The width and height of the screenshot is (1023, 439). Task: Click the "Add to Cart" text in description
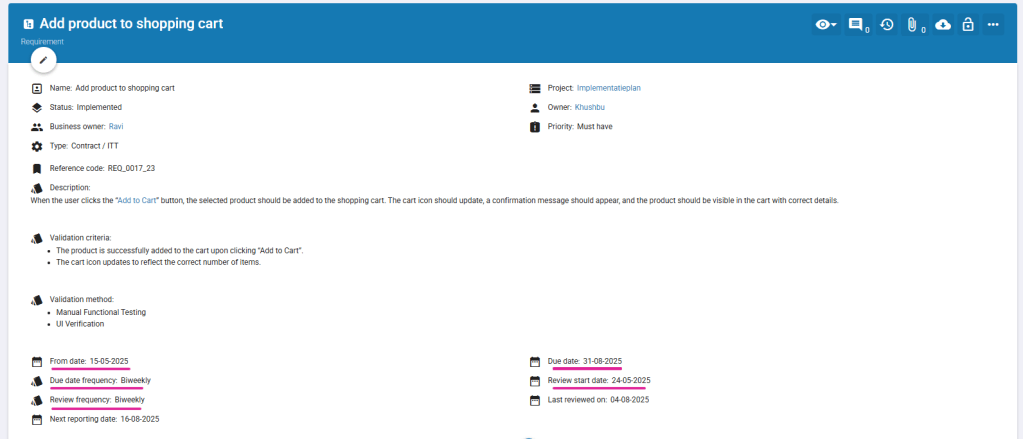click(138, 200)
